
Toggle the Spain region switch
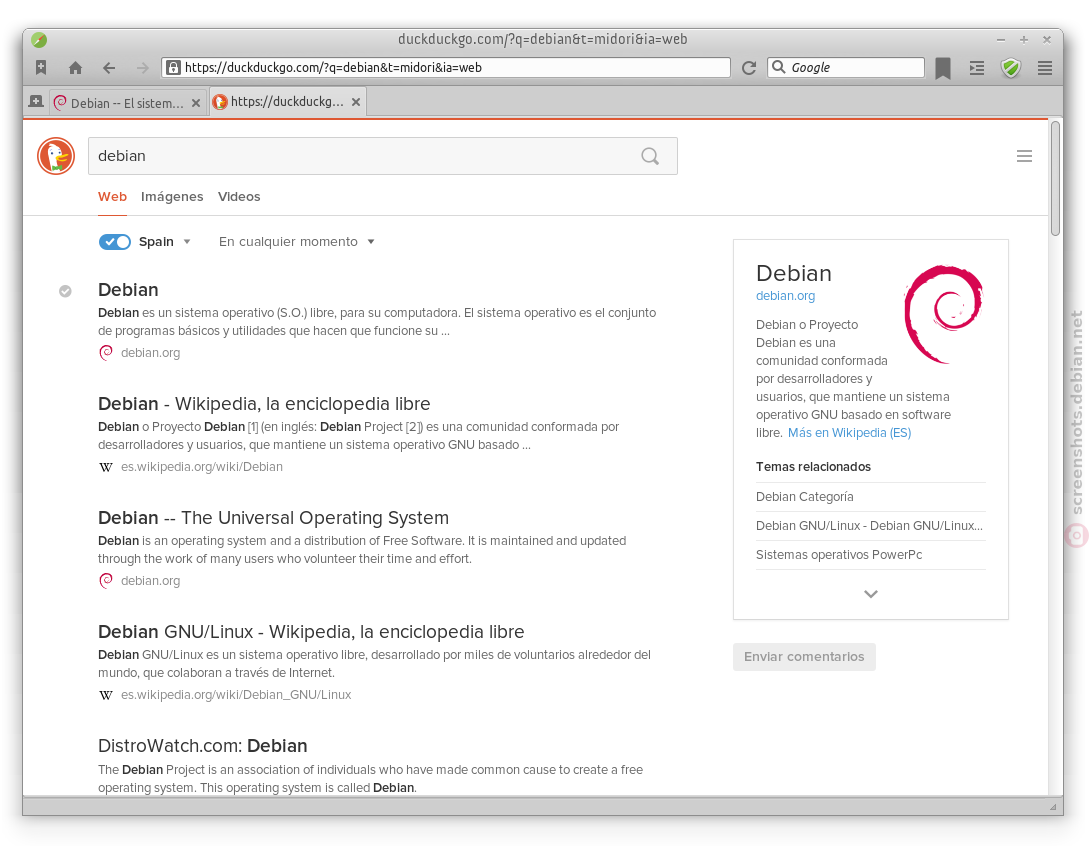point(115,242)
